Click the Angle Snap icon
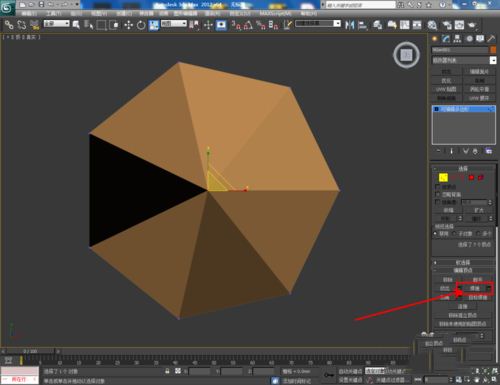The width and height of the screenshot is (500, 385). click(x=248, y=25)
